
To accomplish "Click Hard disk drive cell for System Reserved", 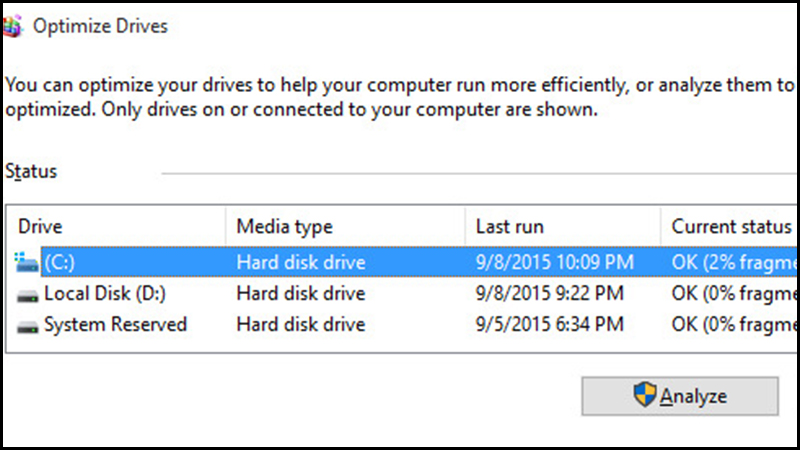I will [301, 324].
